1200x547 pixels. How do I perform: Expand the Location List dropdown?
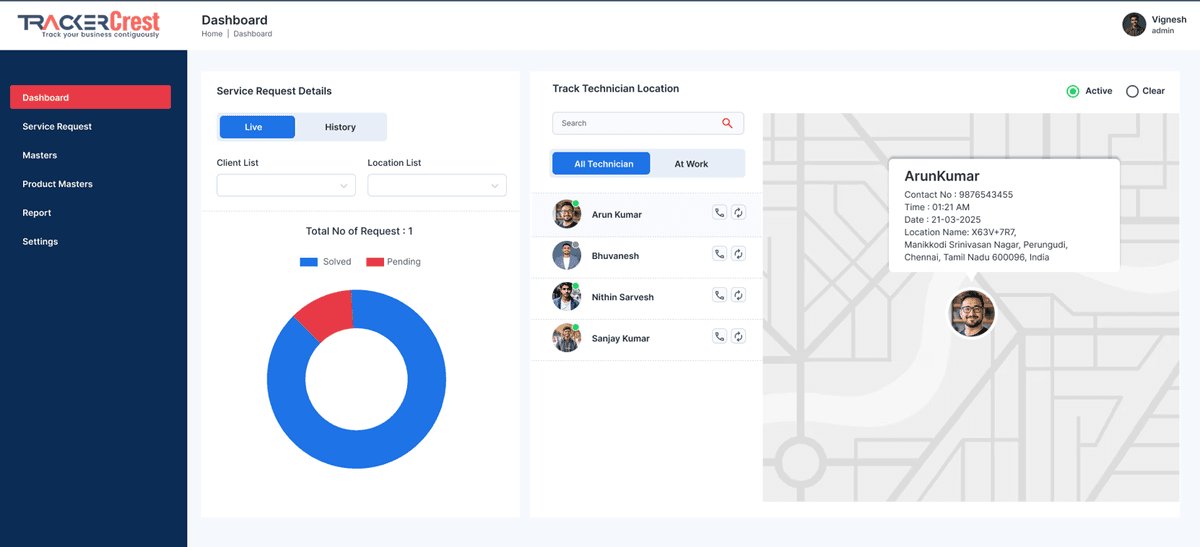(x=437, y=185)
